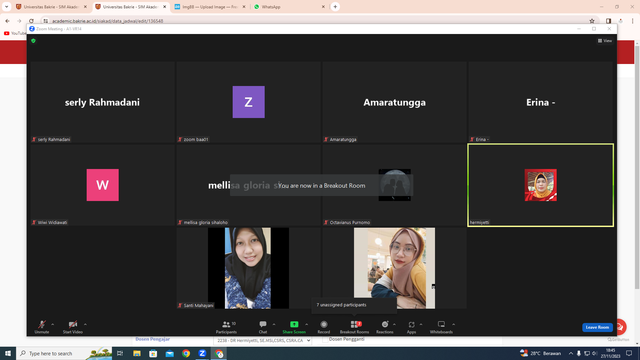Viewport: 640px width, 360px height.
Task: Select serly Rahmadani participant tile
Action: click(x=102, y=102)
